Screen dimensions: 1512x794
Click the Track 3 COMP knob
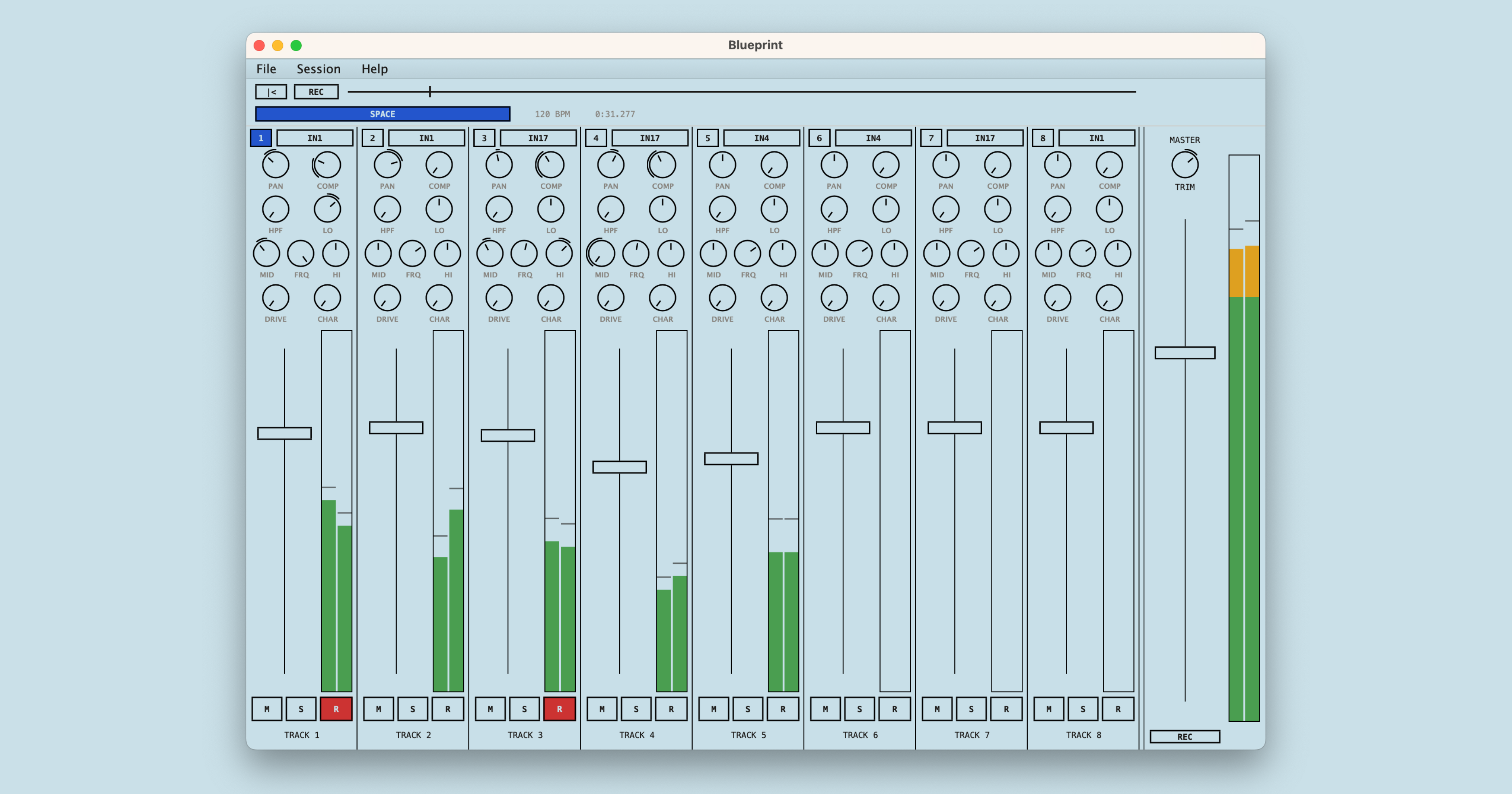550,165
